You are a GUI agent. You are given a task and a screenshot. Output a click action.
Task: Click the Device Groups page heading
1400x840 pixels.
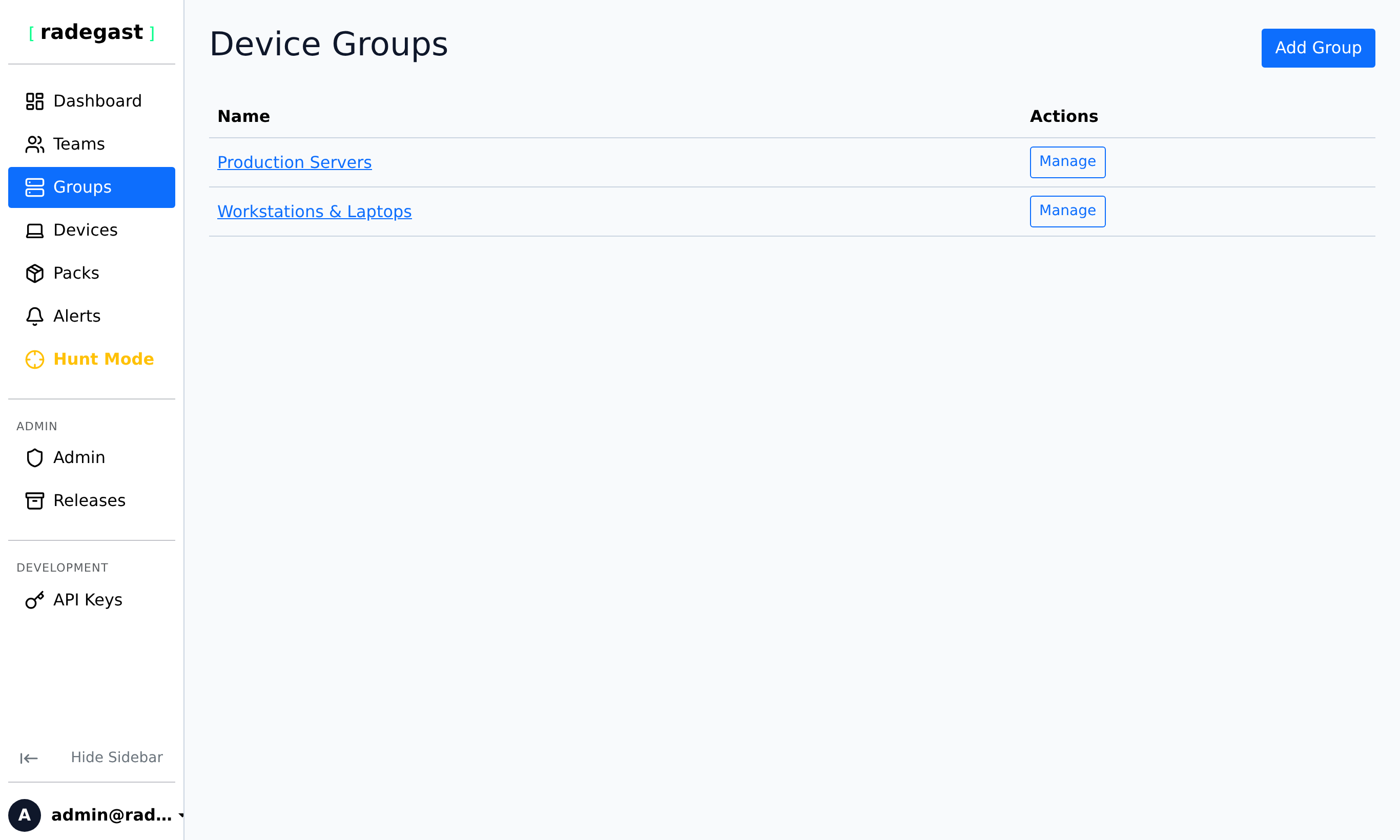click(328, 44)
